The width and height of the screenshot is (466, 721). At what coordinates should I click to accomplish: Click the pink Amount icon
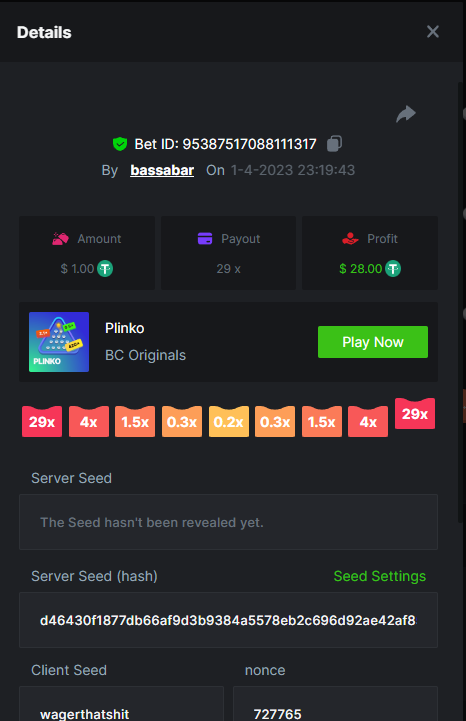[60, 239]
